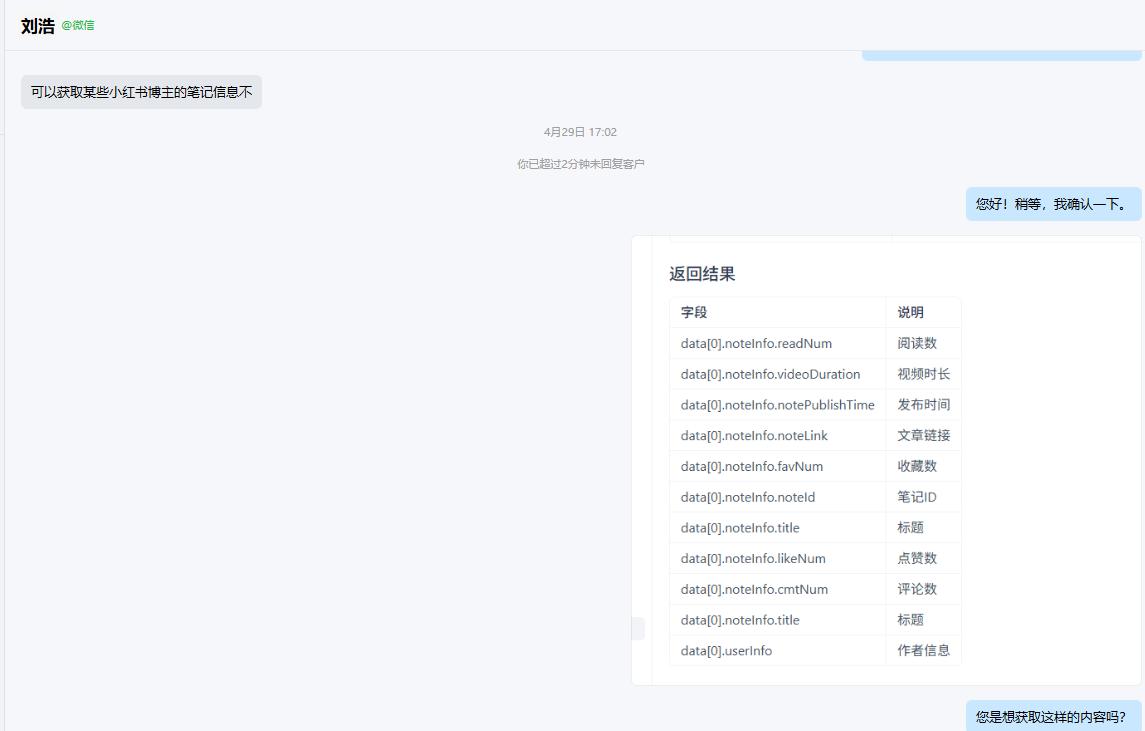Click the message 可以获取某些小红书博主的笔记信息不
1145x731 pixels.
point(142,92)
